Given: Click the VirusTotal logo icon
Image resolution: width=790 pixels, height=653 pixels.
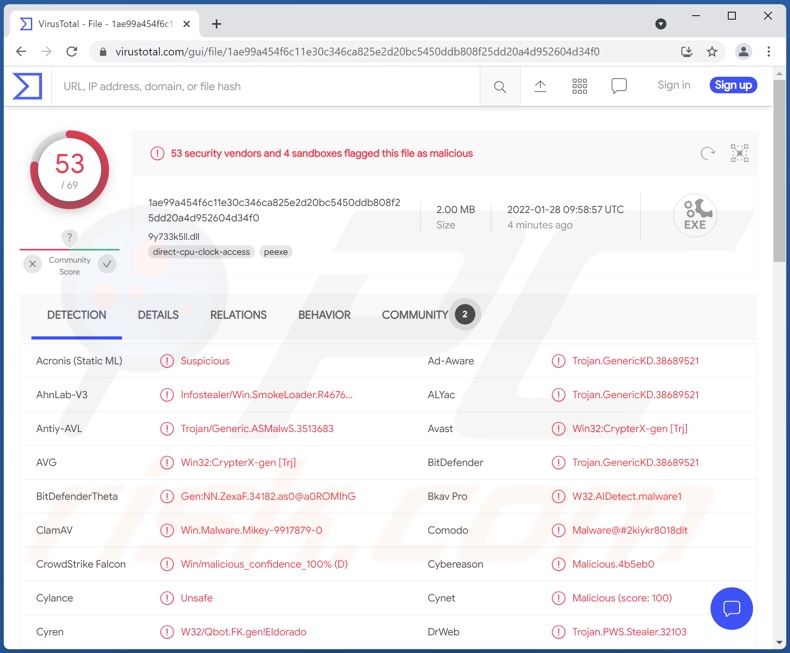Looking at the screenshot, I should coord(27,86).
